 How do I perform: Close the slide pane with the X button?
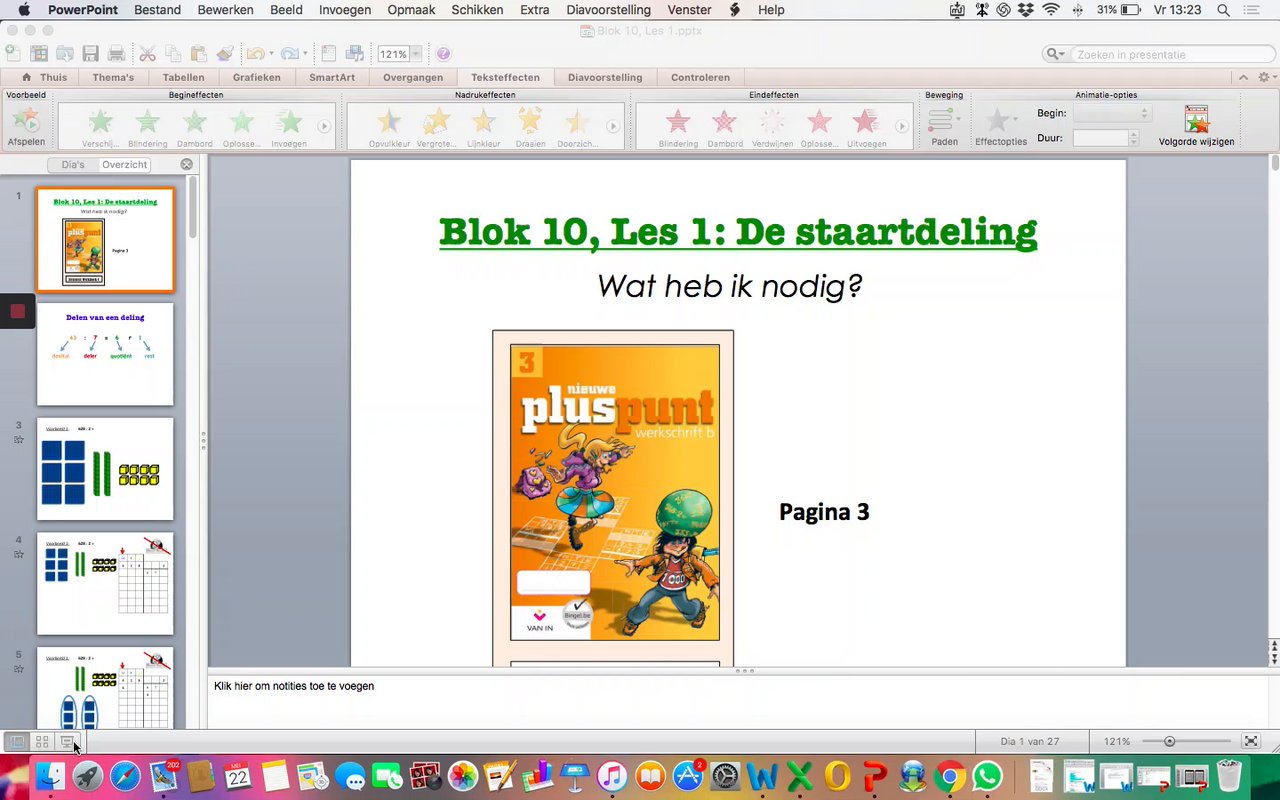tap(186, 165)
